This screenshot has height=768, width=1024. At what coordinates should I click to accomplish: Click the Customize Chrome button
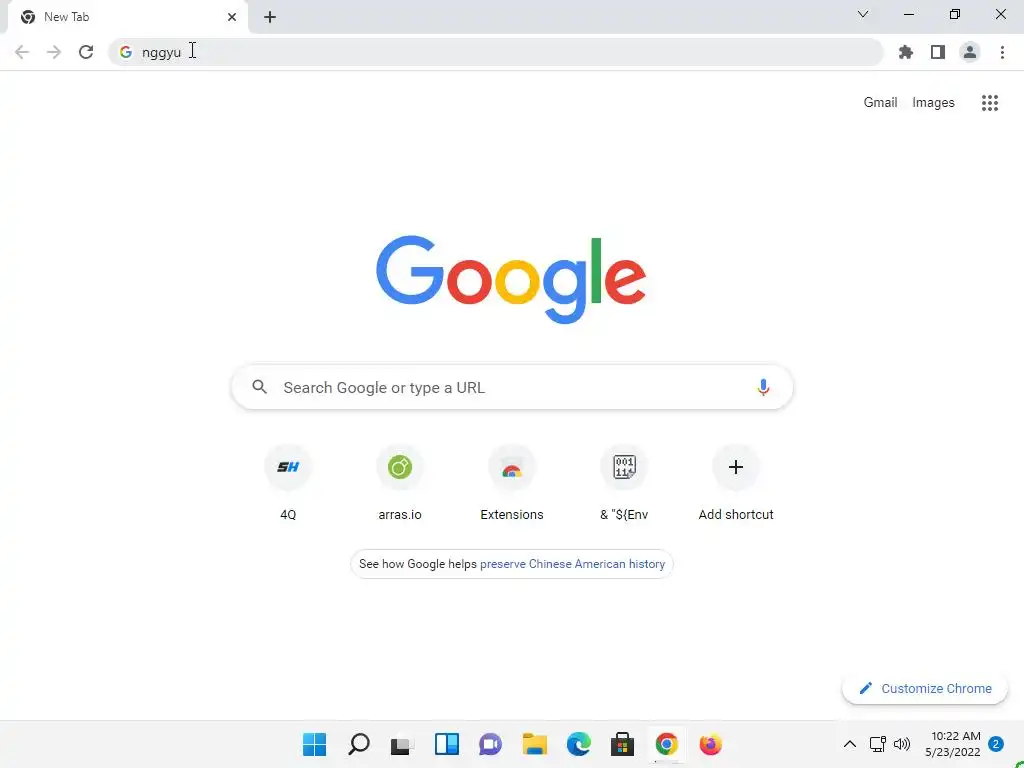925,688
